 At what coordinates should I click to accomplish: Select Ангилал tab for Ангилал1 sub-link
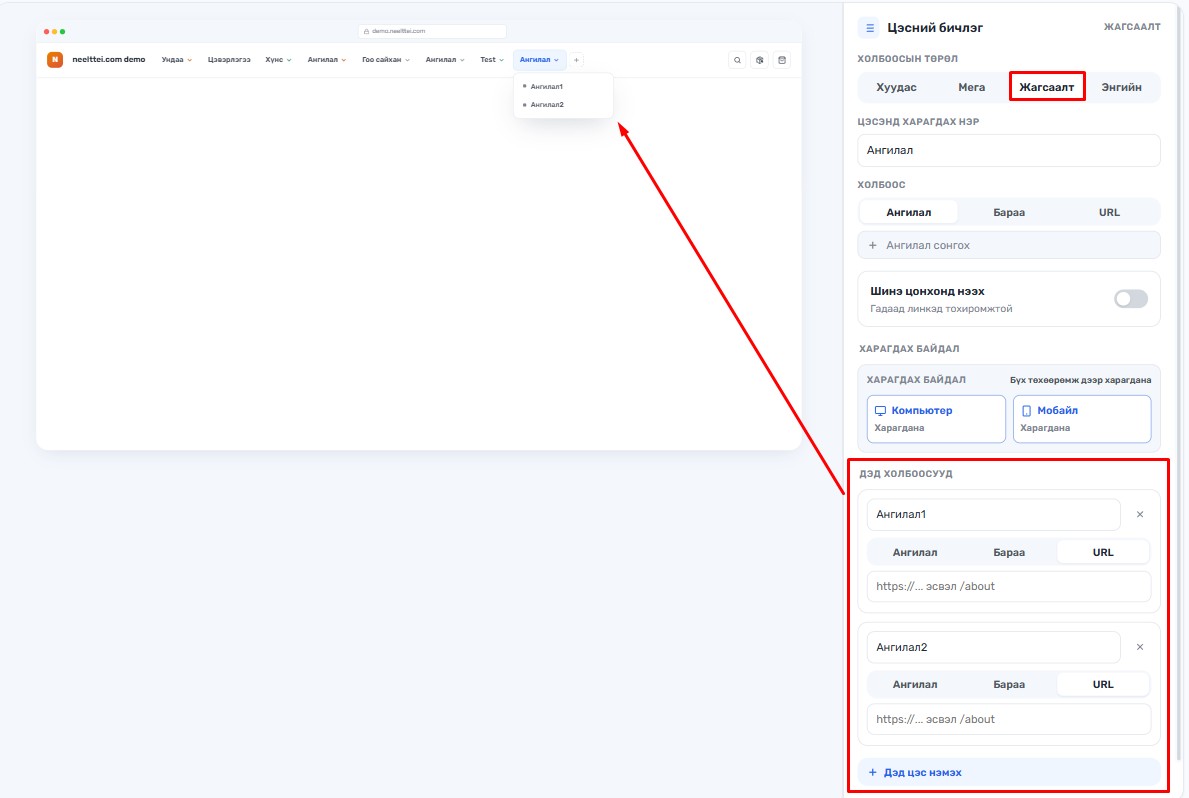pos(914,552)
